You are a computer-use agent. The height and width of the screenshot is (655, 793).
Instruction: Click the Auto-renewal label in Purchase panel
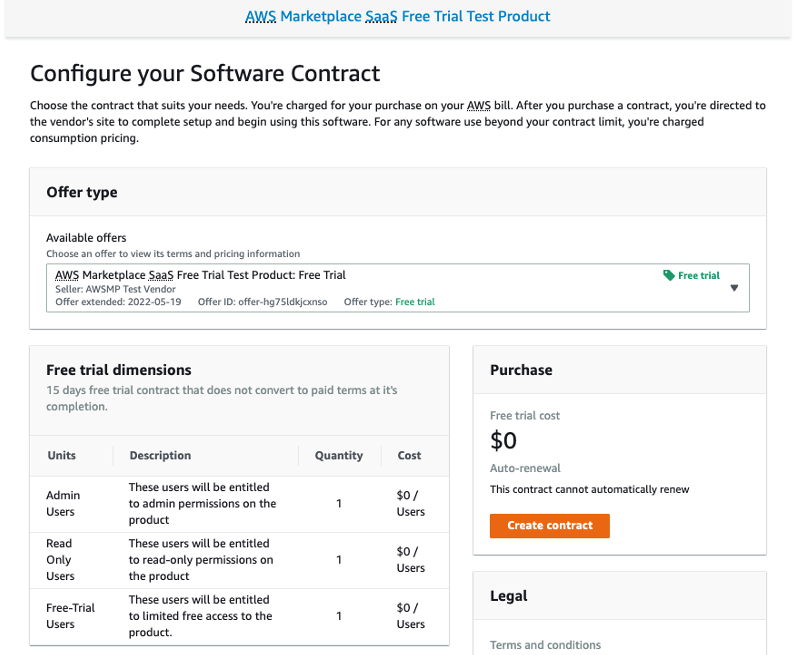tap(525, 468)
